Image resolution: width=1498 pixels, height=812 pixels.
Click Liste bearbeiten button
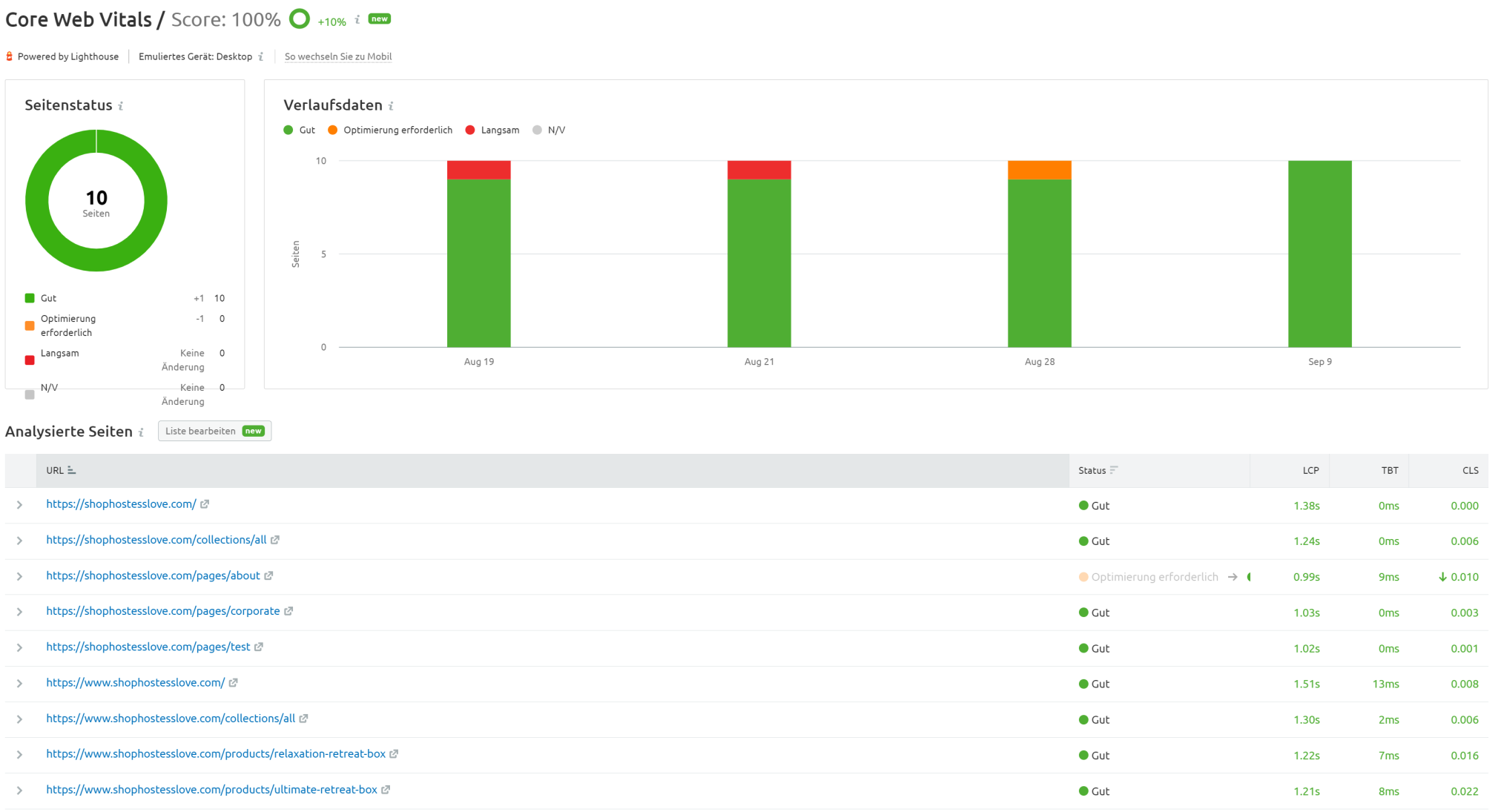214,432
